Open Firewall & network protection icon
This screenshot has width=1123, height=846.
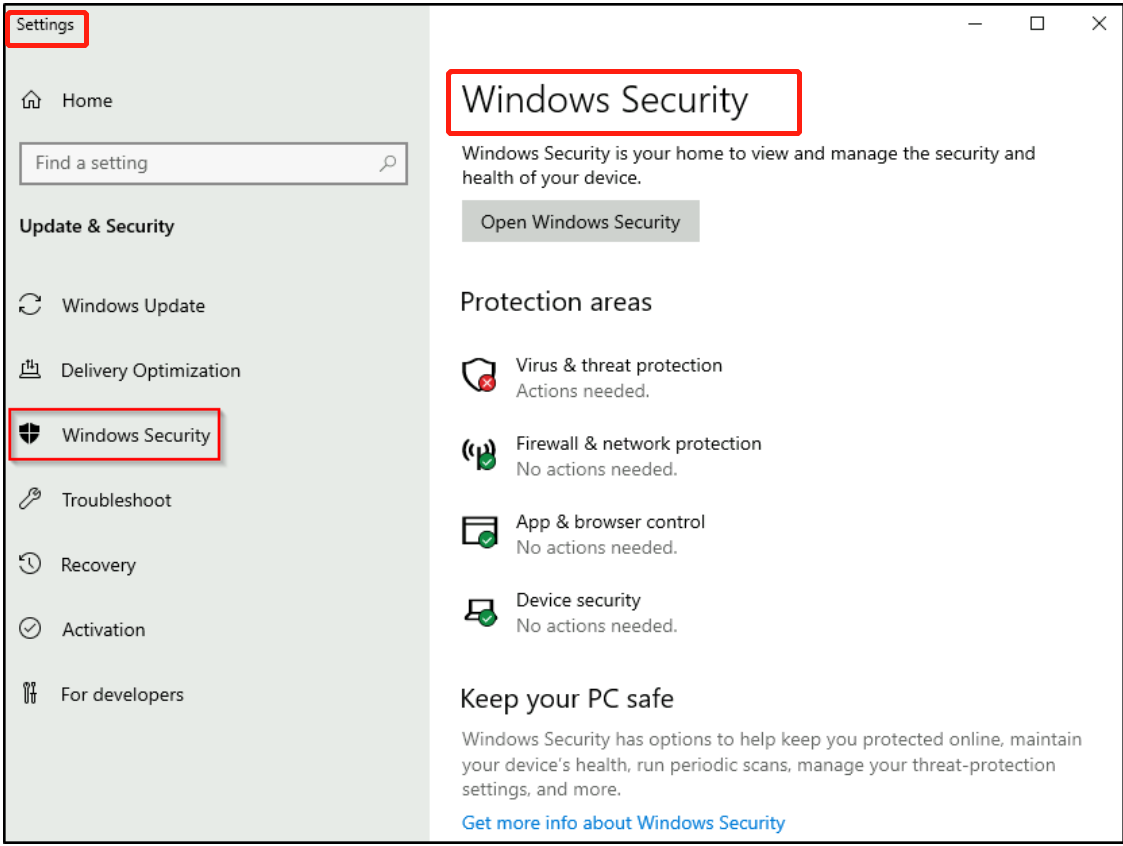(x=478, y=454)
